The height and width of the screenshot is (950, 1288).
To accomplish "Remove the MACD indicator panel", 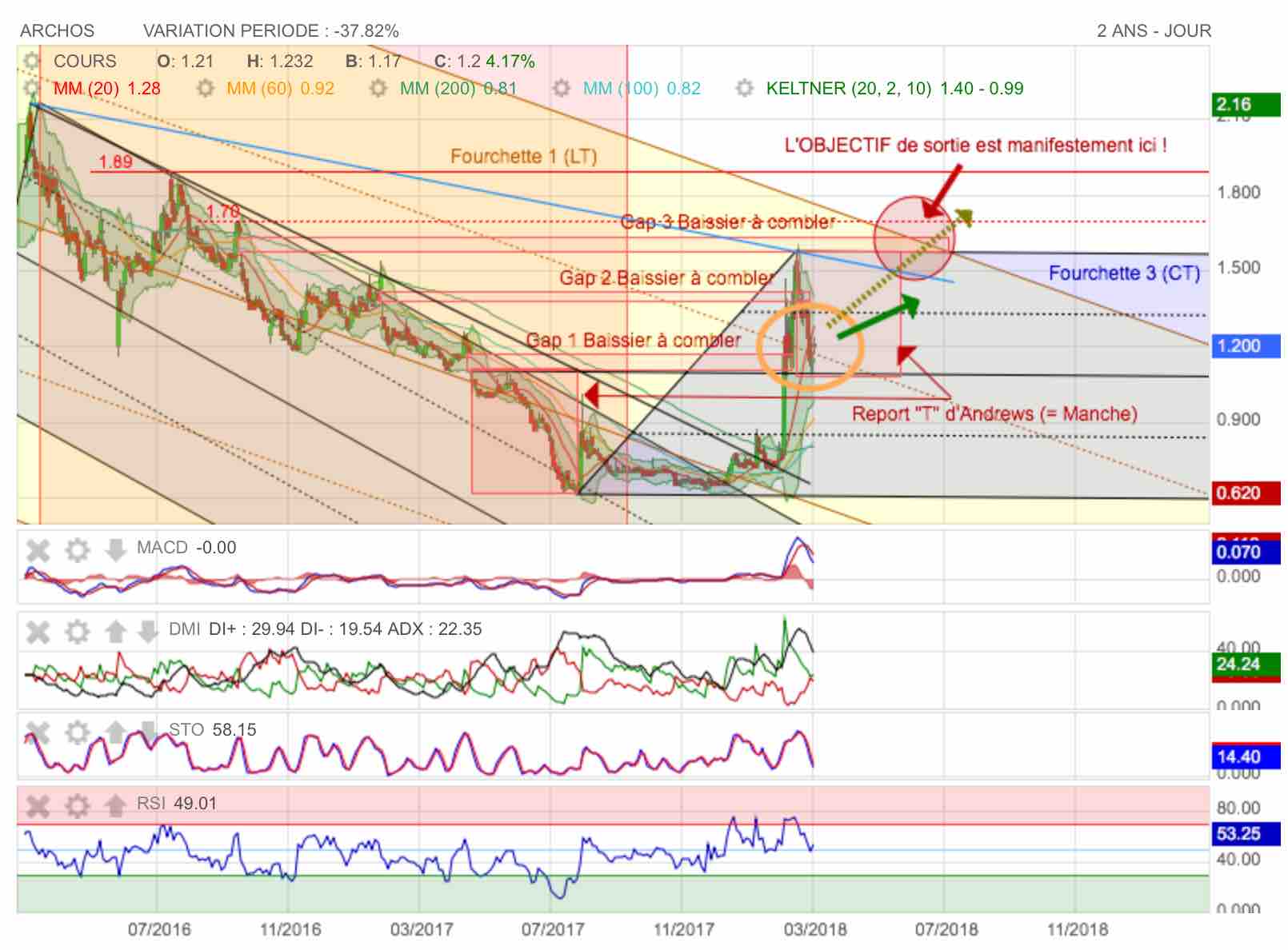I will coord(38,550).
